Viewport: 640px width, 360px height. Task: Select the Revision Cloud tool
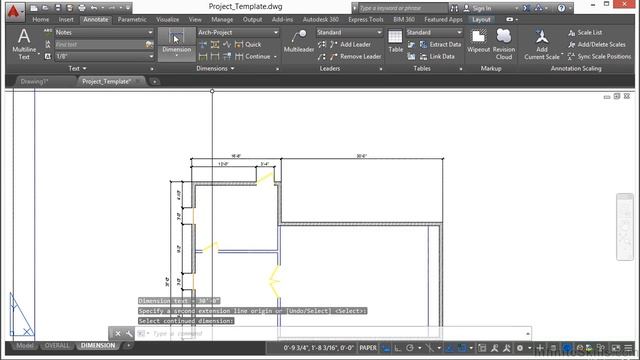click(504, 44)
